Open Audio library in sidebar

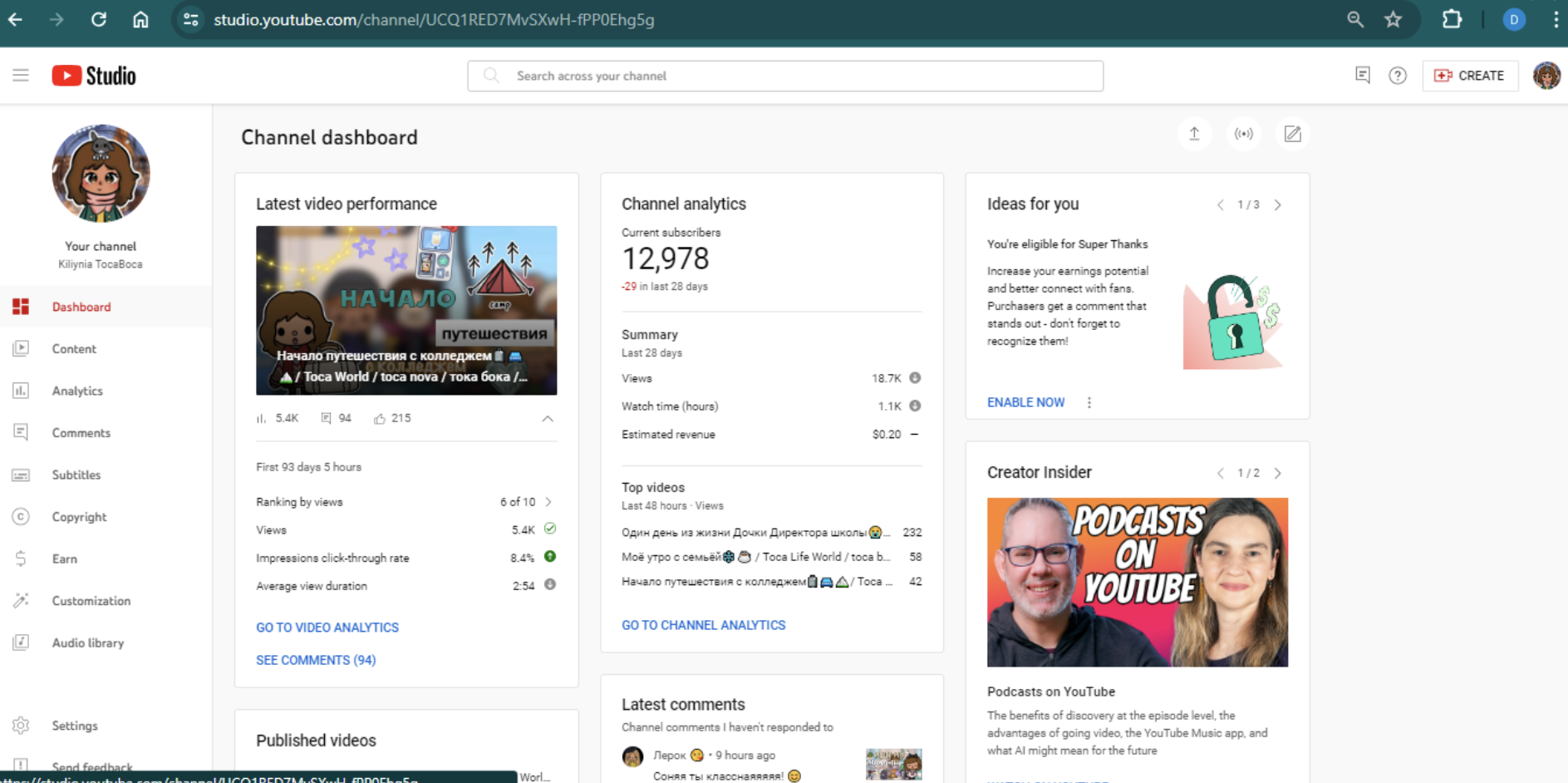(106, 643)
